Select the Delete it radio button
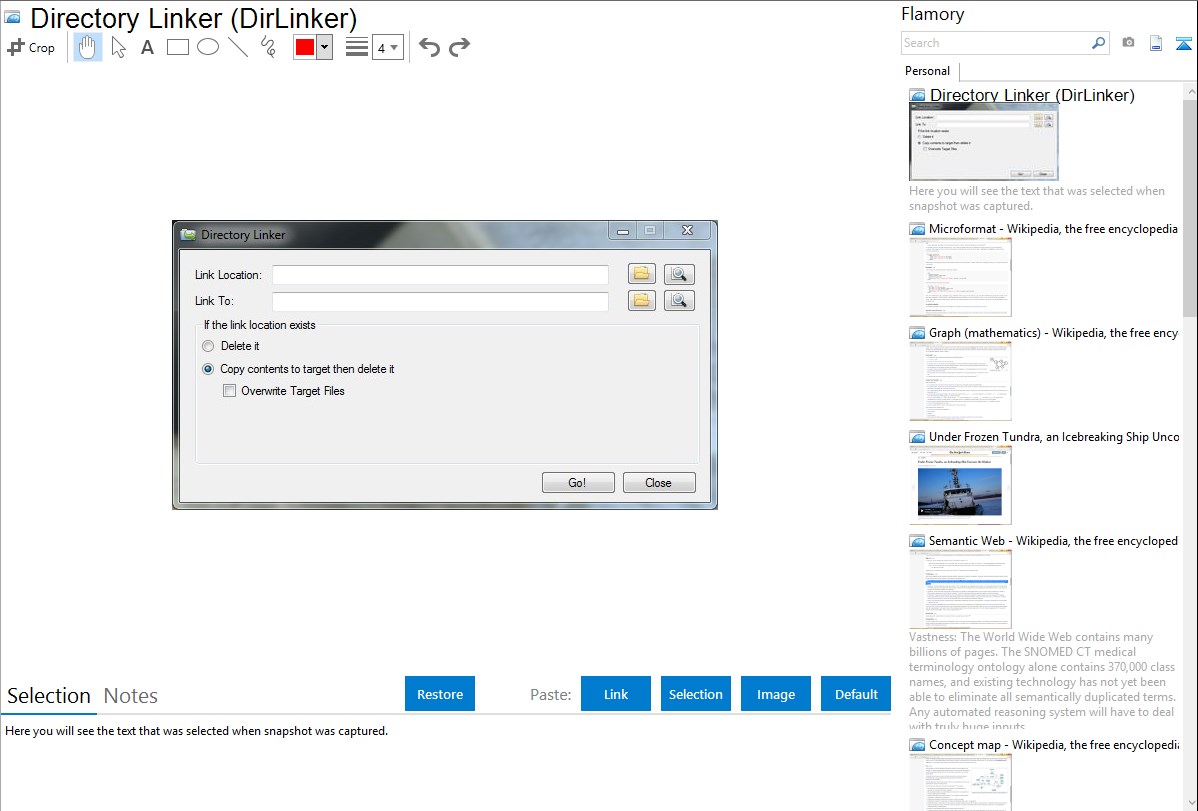 208,346
